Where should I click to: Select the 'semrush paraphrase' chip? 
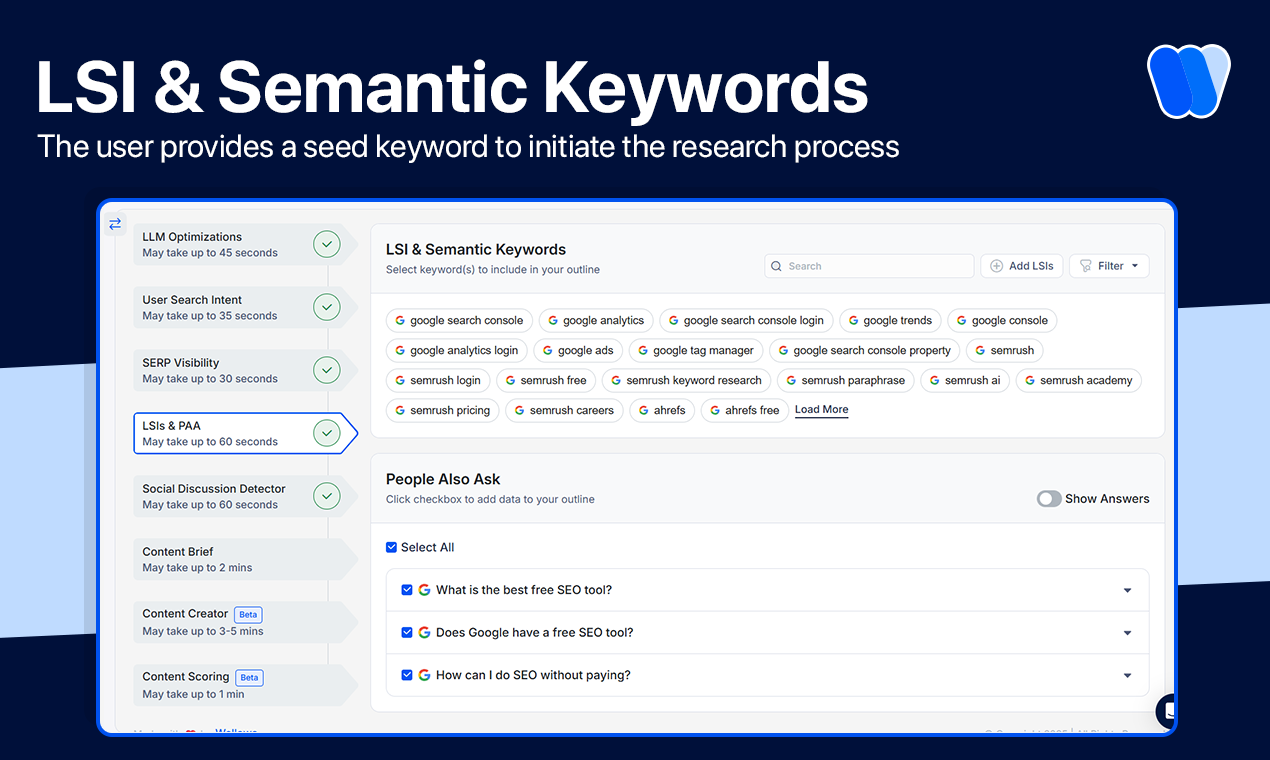pyautogui.click(x=846, y=381)
